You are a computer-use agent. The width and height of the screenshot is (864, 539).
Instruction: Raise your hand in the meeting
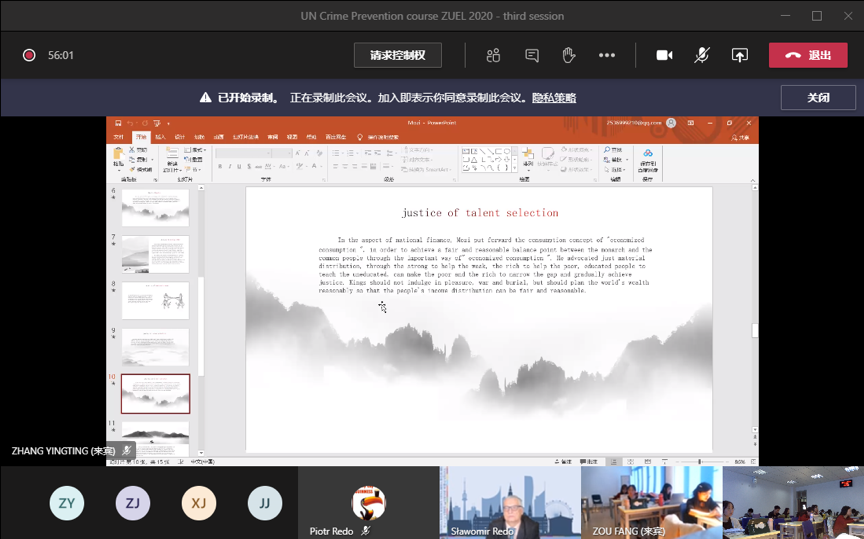(568, 55)
